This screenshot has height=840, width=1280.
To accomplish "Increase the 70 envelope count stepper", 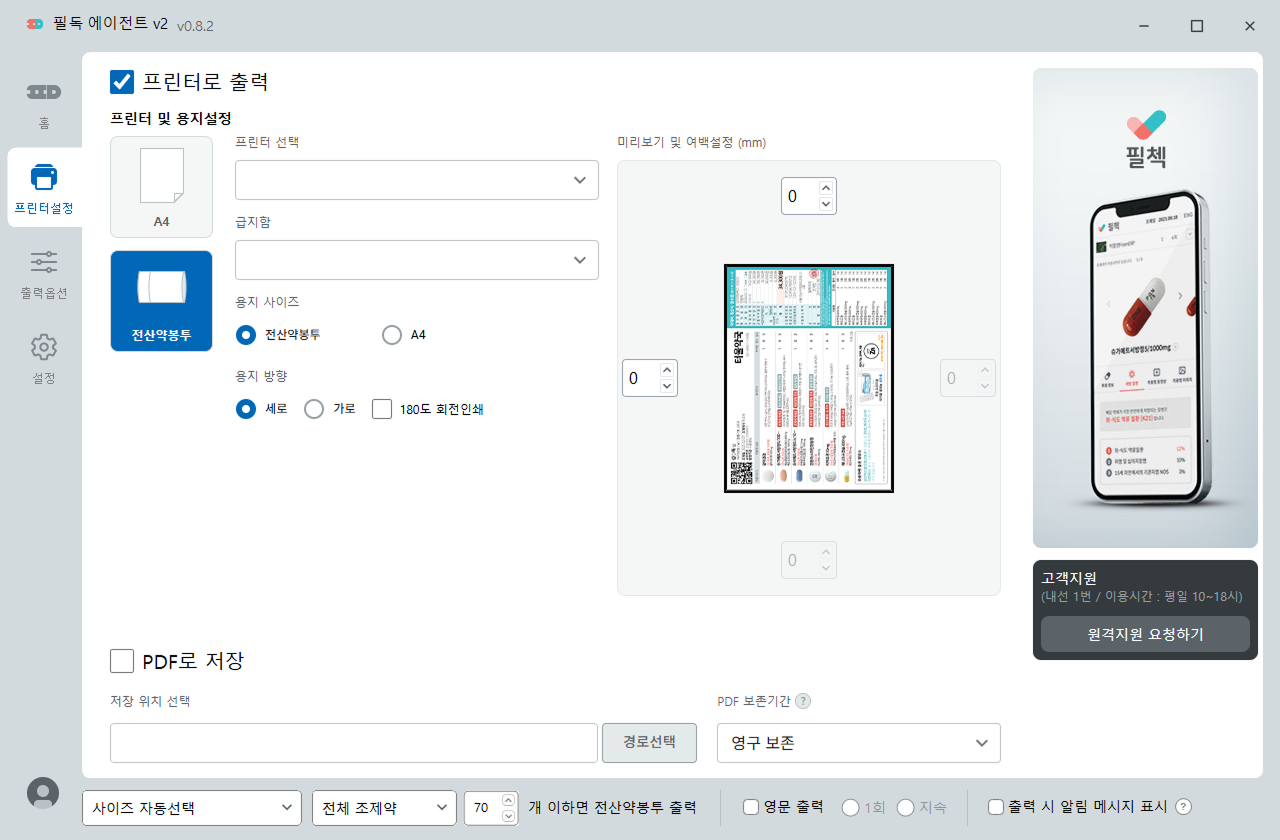I will click(x=510, y=800).
